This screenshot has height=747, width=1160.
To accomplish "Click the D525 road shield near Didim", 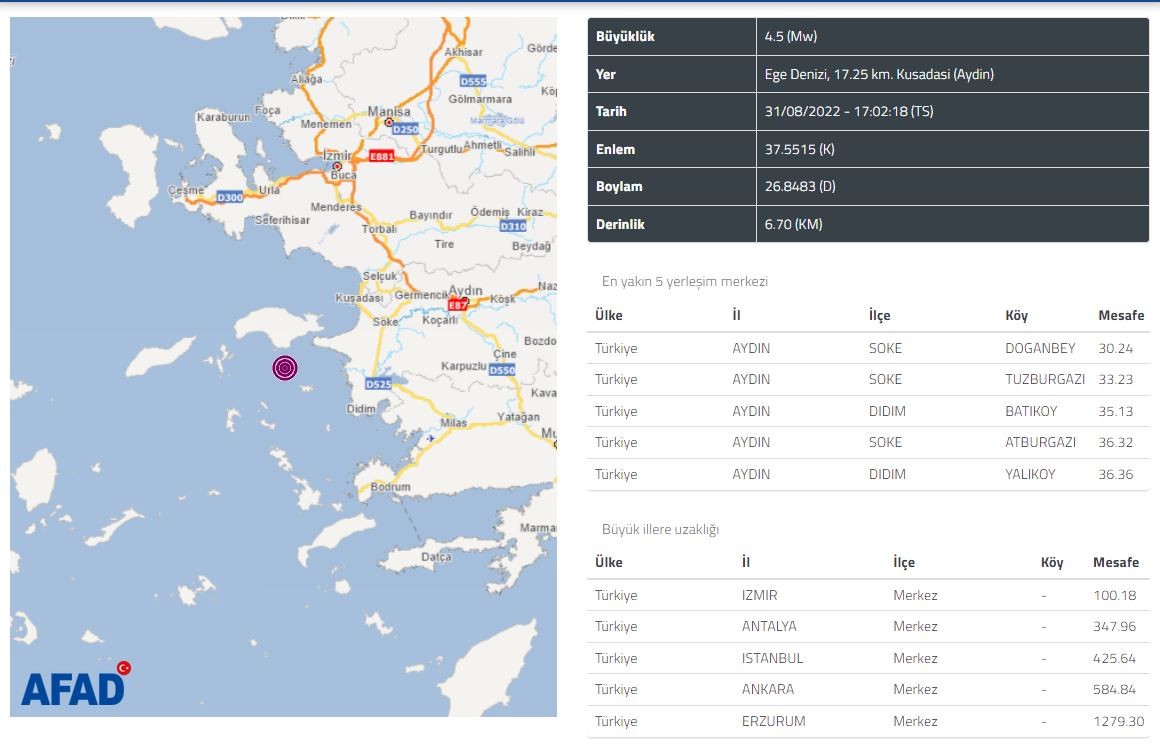I will coord(378,383).
